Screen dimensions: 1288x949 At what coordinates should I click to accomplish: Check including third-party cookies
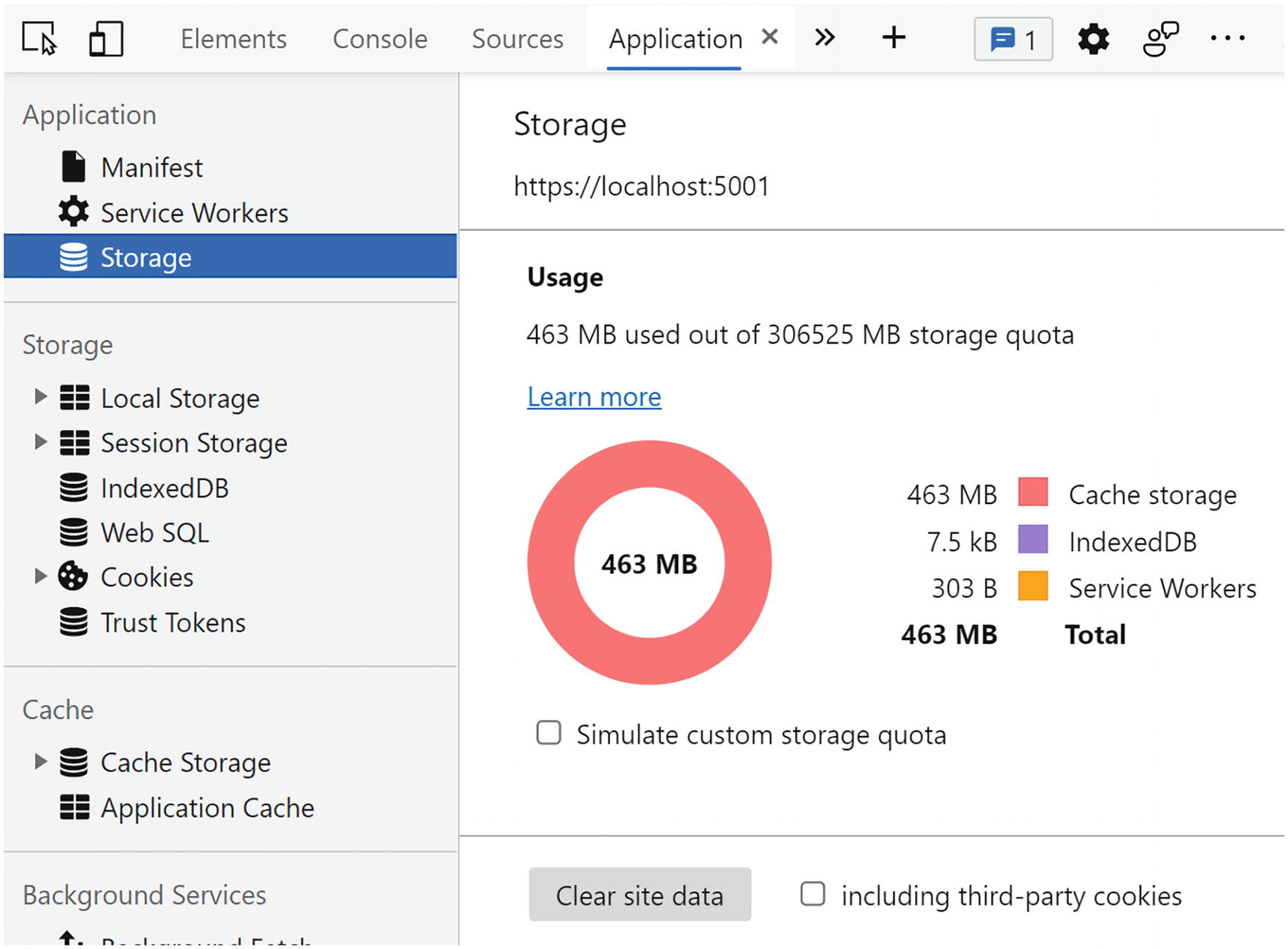[x=812, y=894]
